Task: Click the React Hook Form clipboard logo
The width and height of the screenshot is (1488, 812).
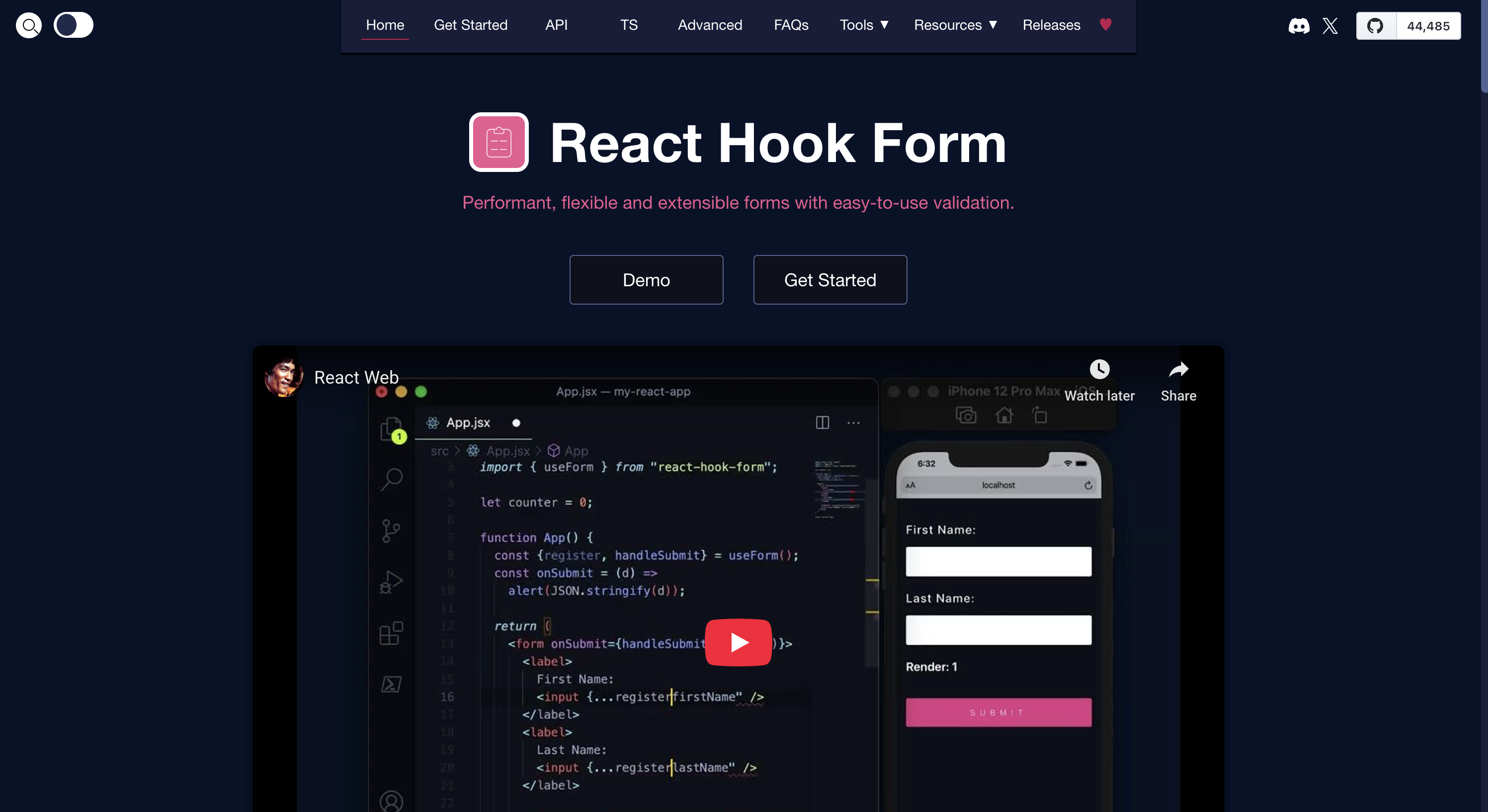Action: point(498,142)
